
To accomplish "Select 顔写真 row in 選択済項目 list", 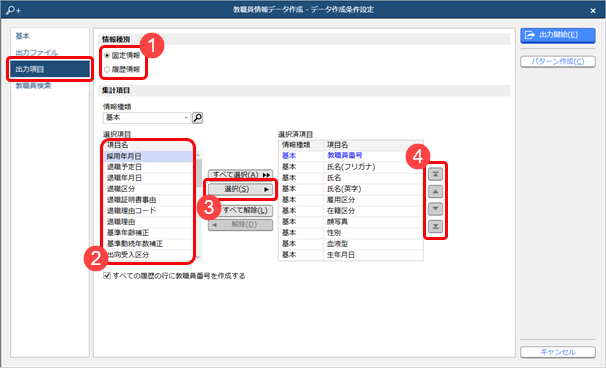I will (x=351, y=222).
